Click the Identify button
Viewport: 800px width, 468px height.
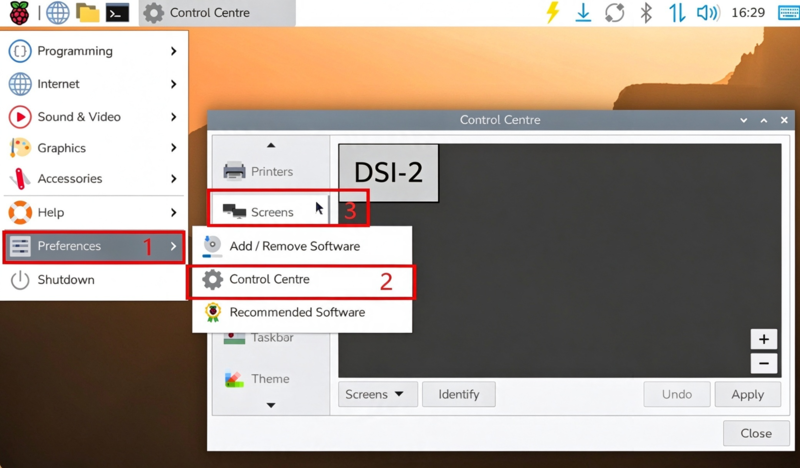pos(459,394)
